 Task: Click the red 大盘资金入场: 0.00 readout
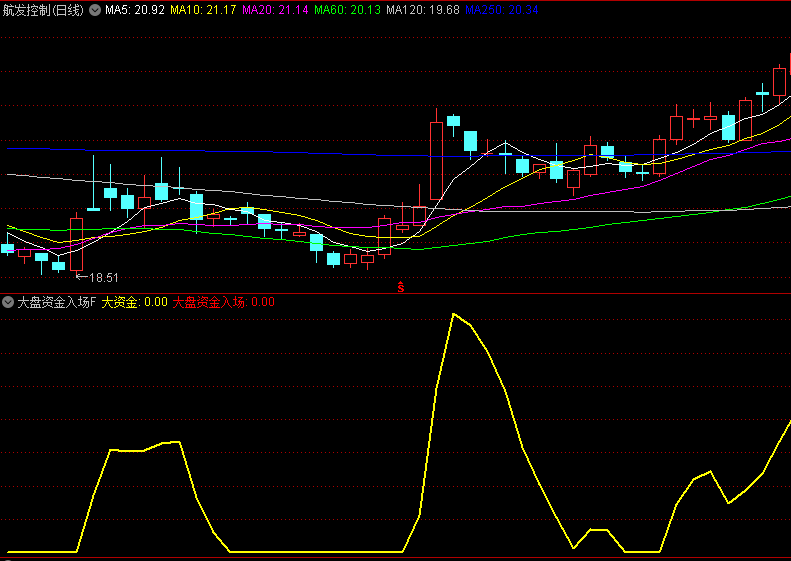pos(223,301)
